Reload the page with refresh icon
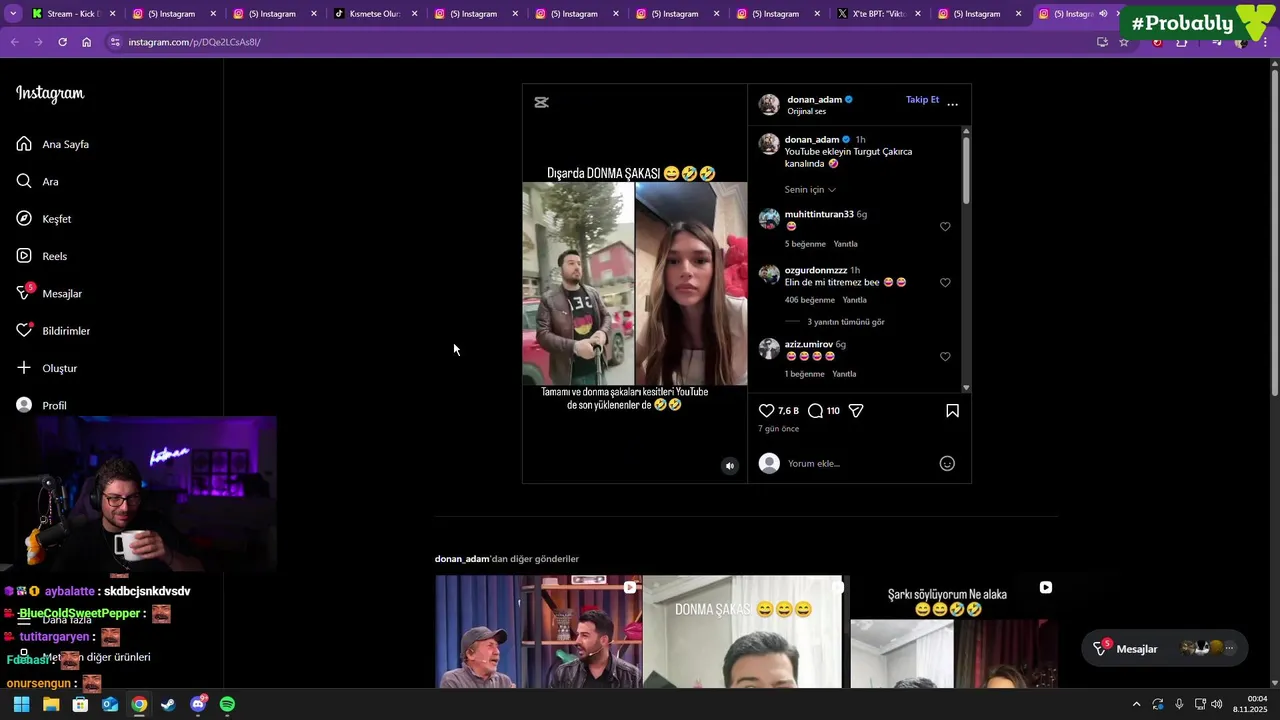This screenshot has width=1280, height=720. pos(62,42)
